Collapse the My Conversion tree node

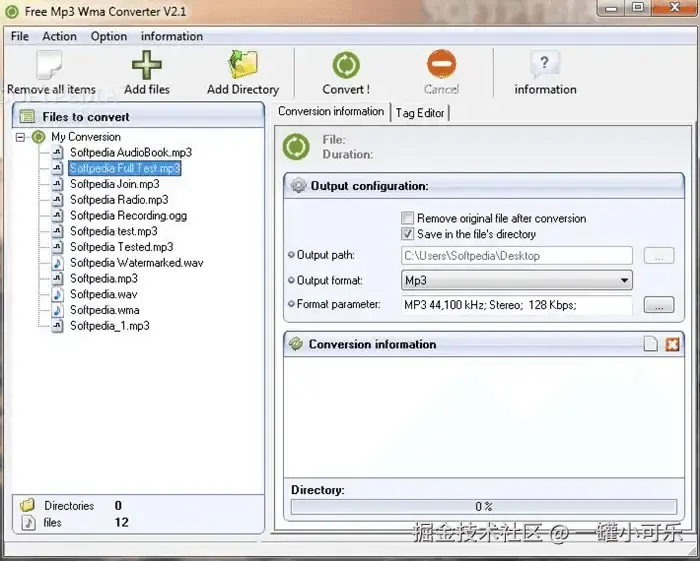(x=20, y=137)
